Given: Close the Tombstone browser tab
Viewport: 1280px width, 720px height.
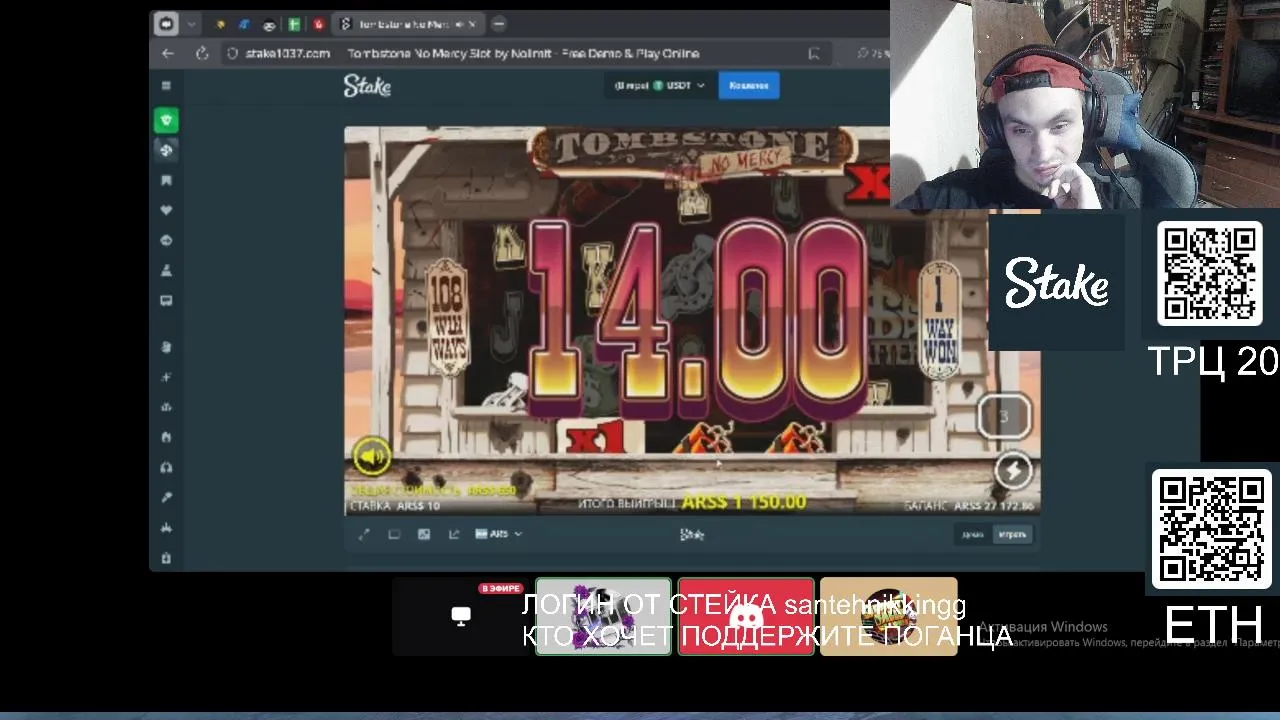Looking at the screenshot, I should pyautogui.click(x=471, y=24).
